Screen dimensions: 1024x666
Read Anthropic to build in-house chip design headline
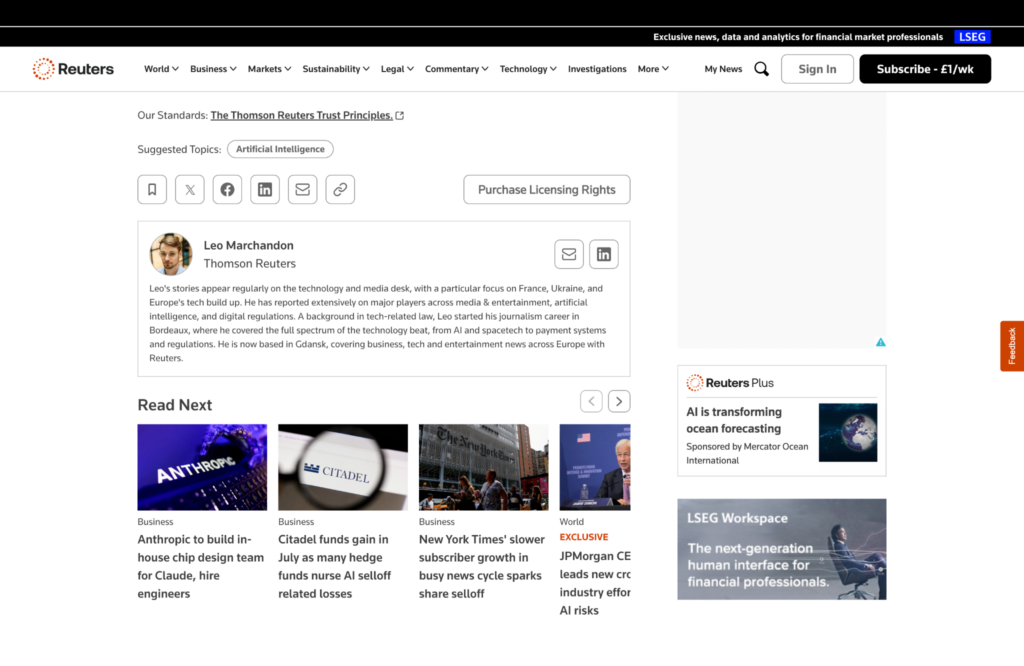pos(200,566)
